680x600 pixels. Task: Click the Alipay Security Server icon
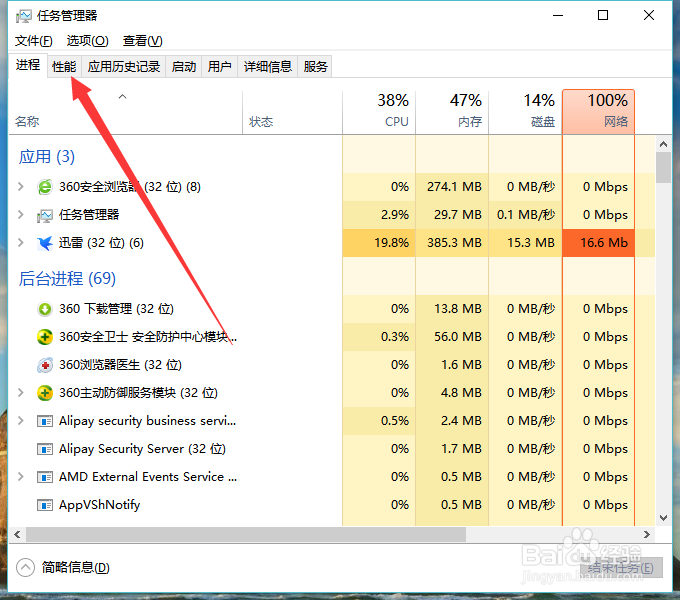coord(45,449)
